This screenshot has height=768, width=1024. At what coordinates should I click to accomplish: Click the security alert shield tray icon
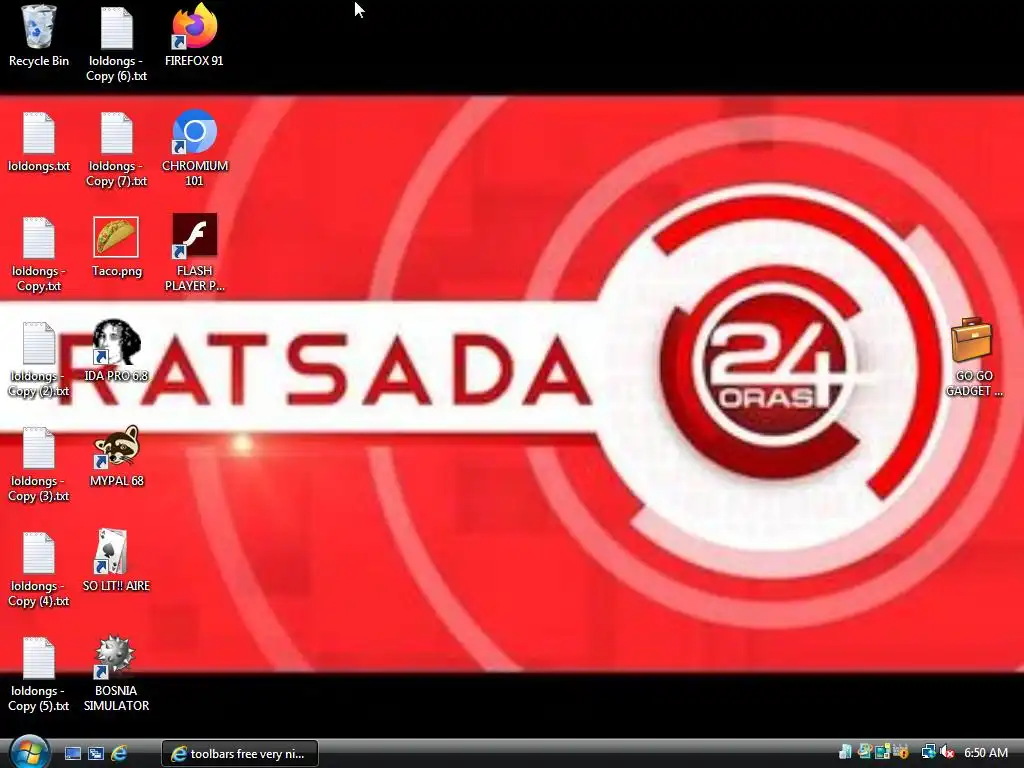[x=901, y=752]
